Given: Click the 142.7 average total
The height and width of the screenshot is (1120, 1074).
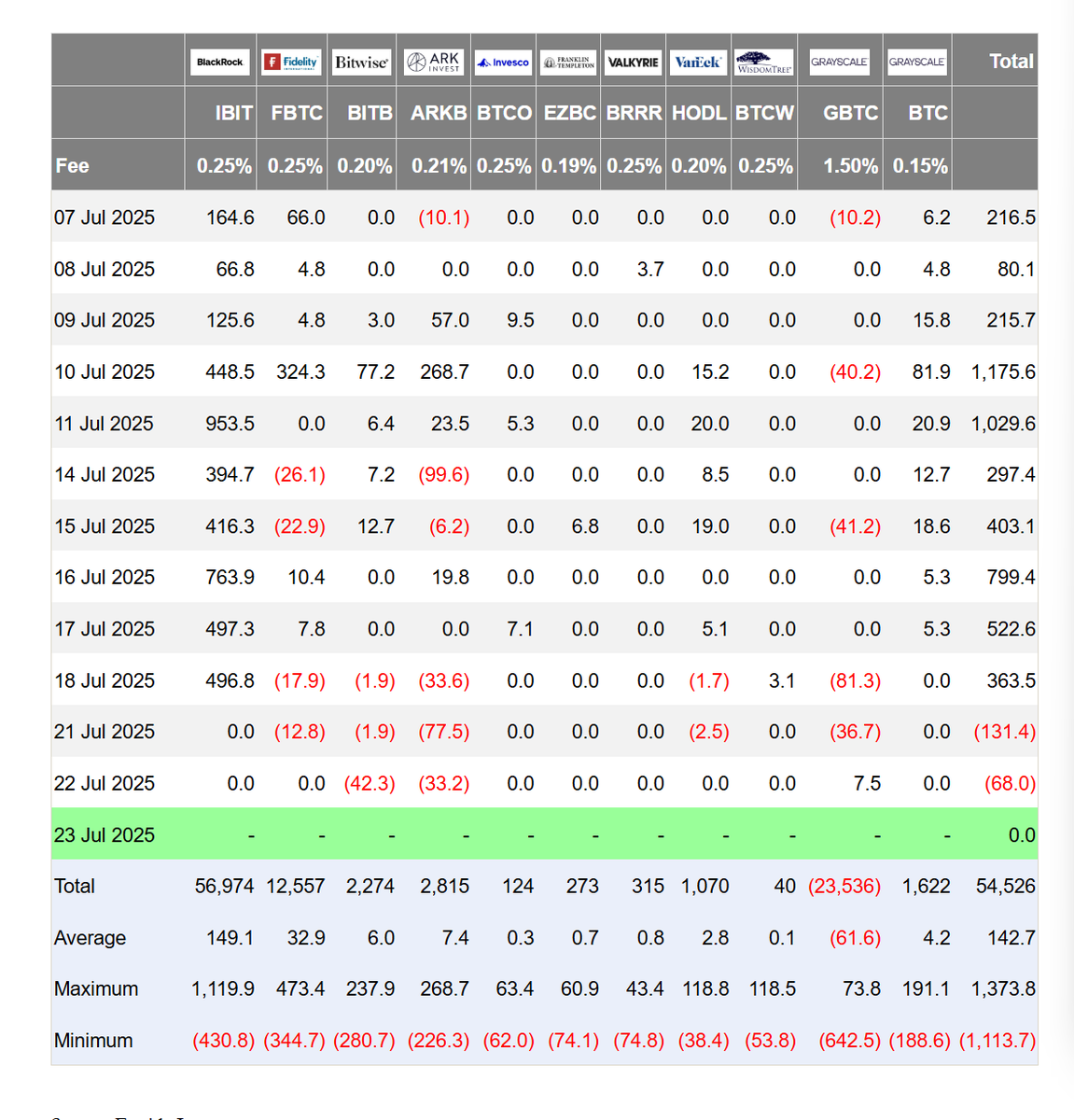Looking at the screenshot, I should pyautogui.click(x=1011, y=938).
